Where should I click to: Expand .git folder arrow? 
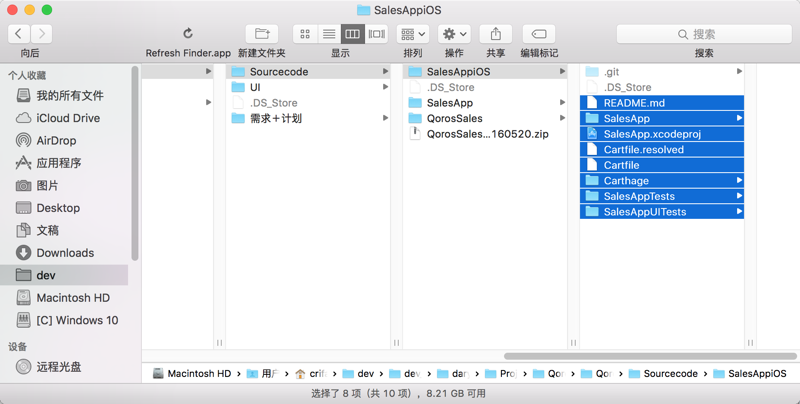[x=739, y=71]
